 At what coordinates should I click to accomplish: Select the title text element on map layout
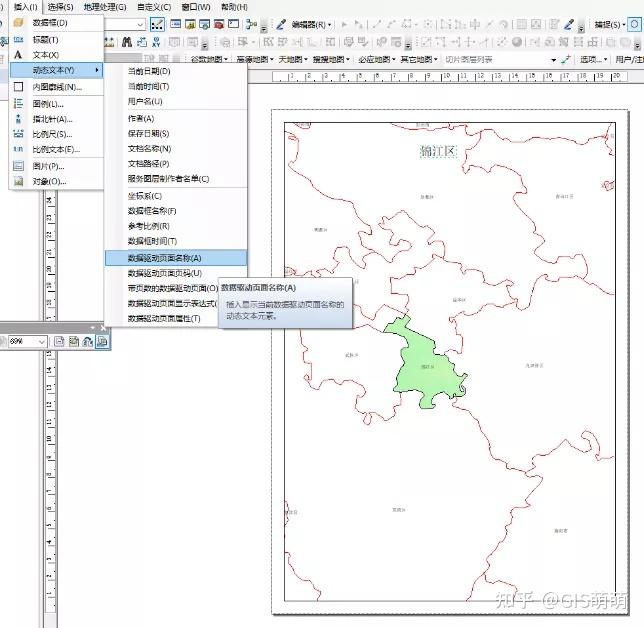coord(438,151)
